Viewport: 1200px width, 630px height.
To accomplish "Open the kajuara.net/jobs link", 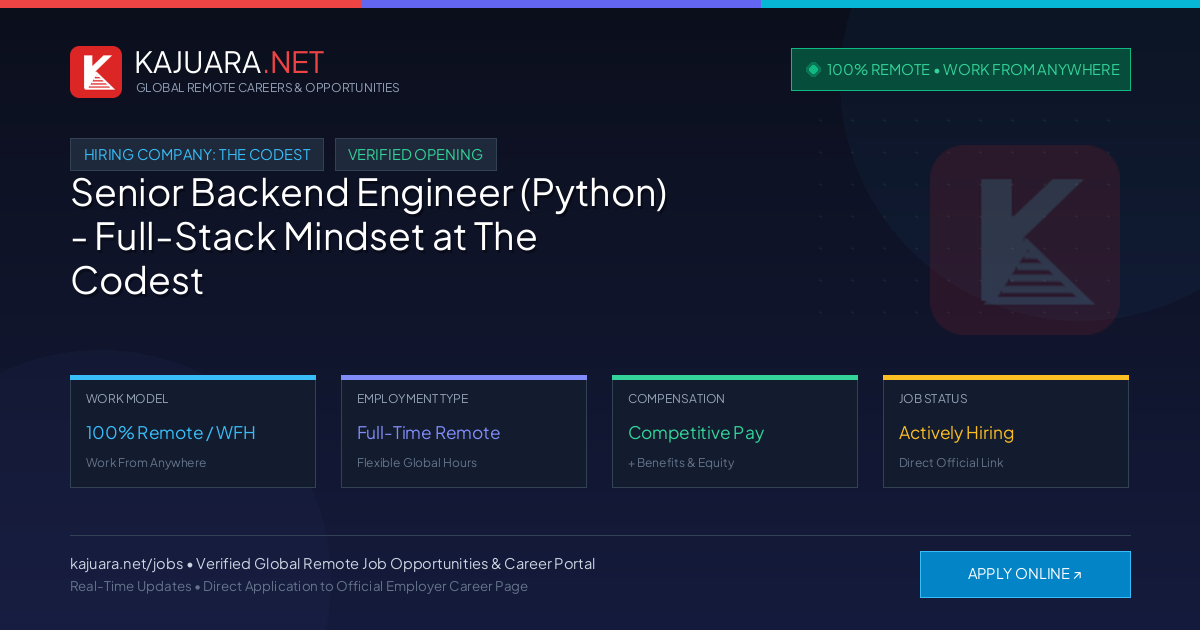I will point(126,564).
